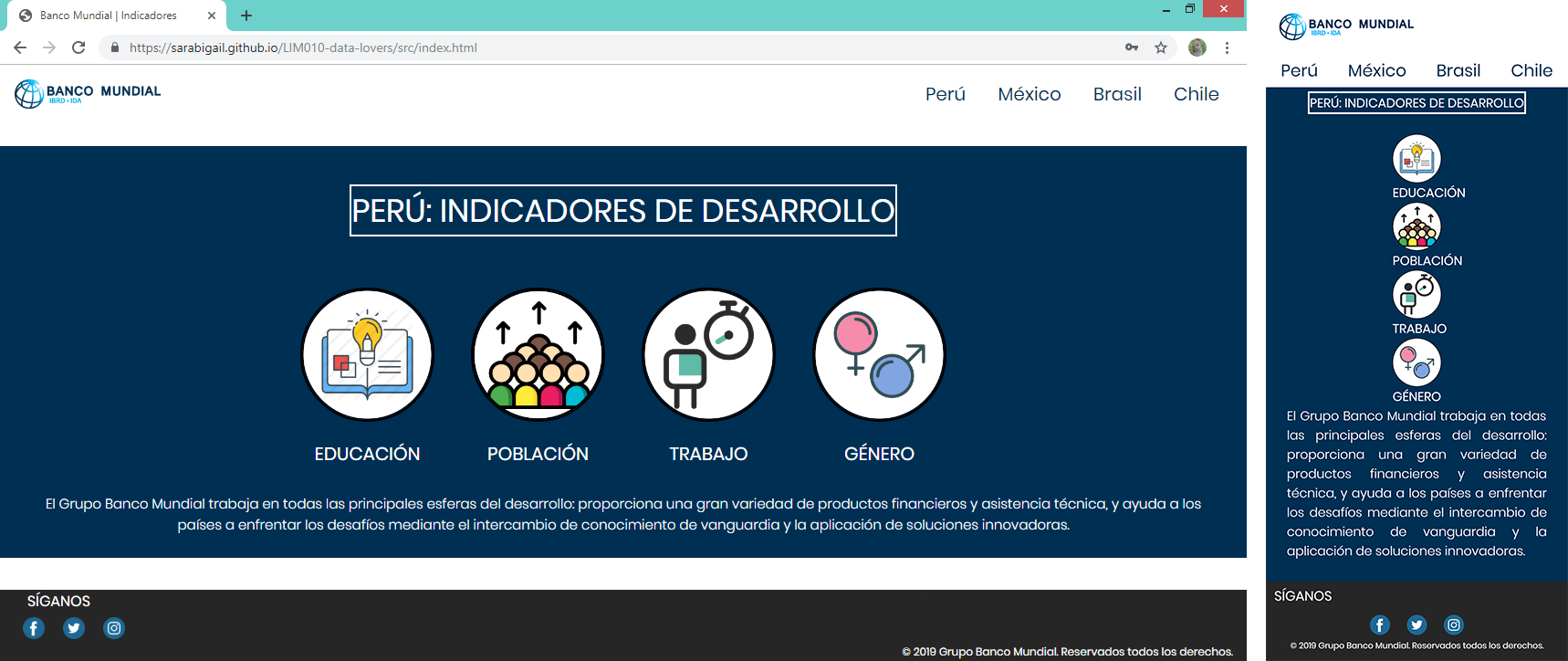Open the Chrome three-dot menu
This screenshot has width=1568, height=661.
(x=1227, y=47)
